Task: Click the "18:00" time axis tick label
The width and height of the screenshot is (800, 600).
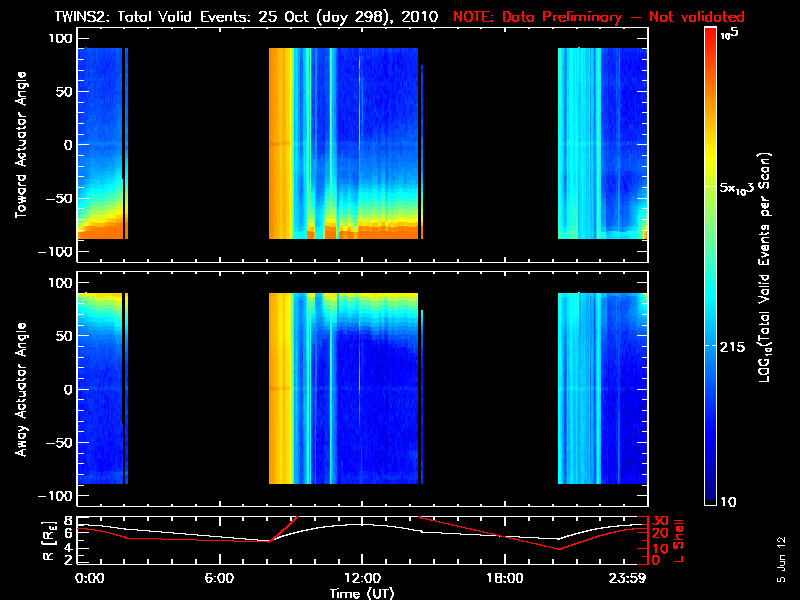Action: pos(504,578)
